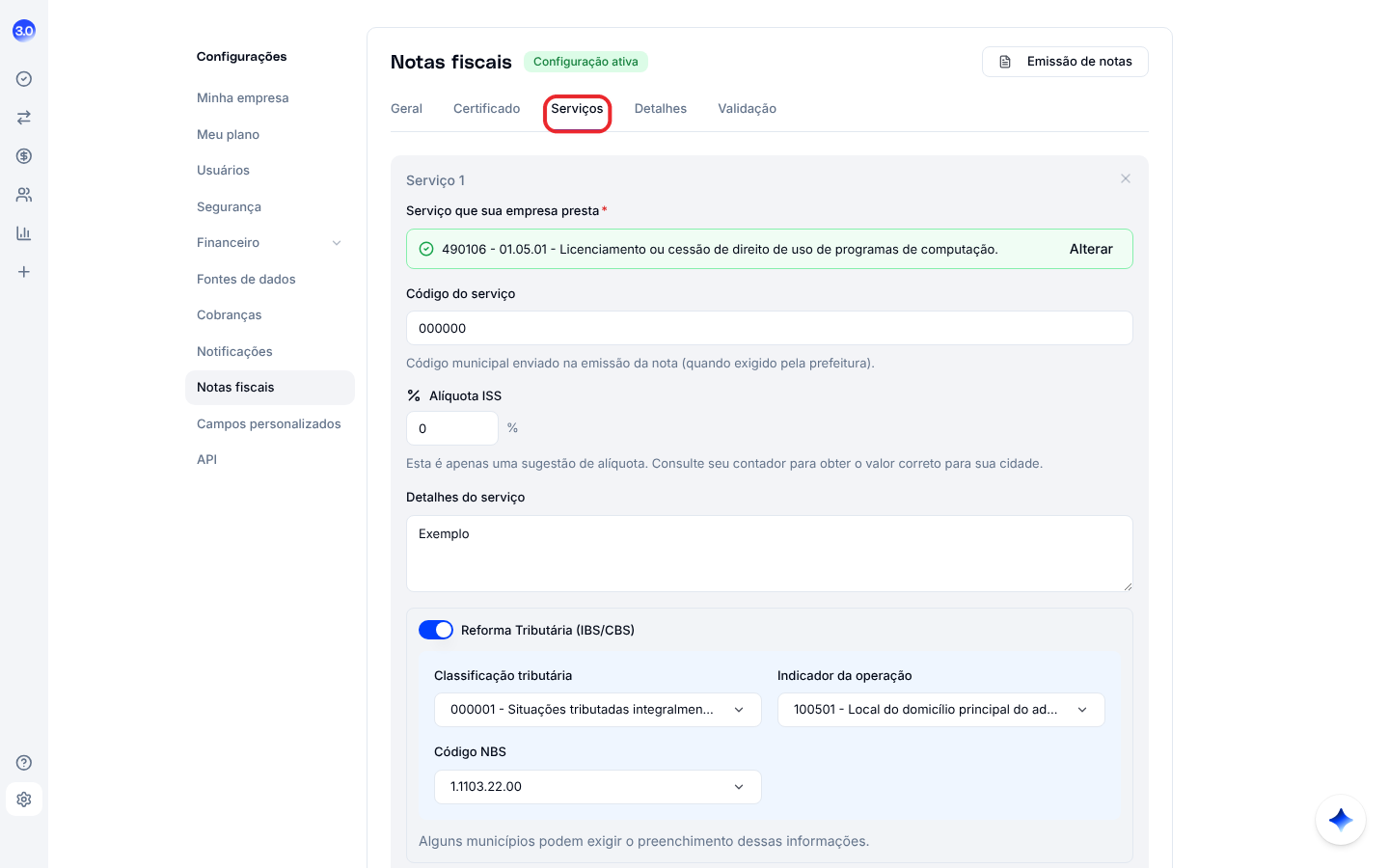Remove Serviço 1 with the X icon
The width and height of the screenshot is (1389, 868).
[x=1126, y=178]
